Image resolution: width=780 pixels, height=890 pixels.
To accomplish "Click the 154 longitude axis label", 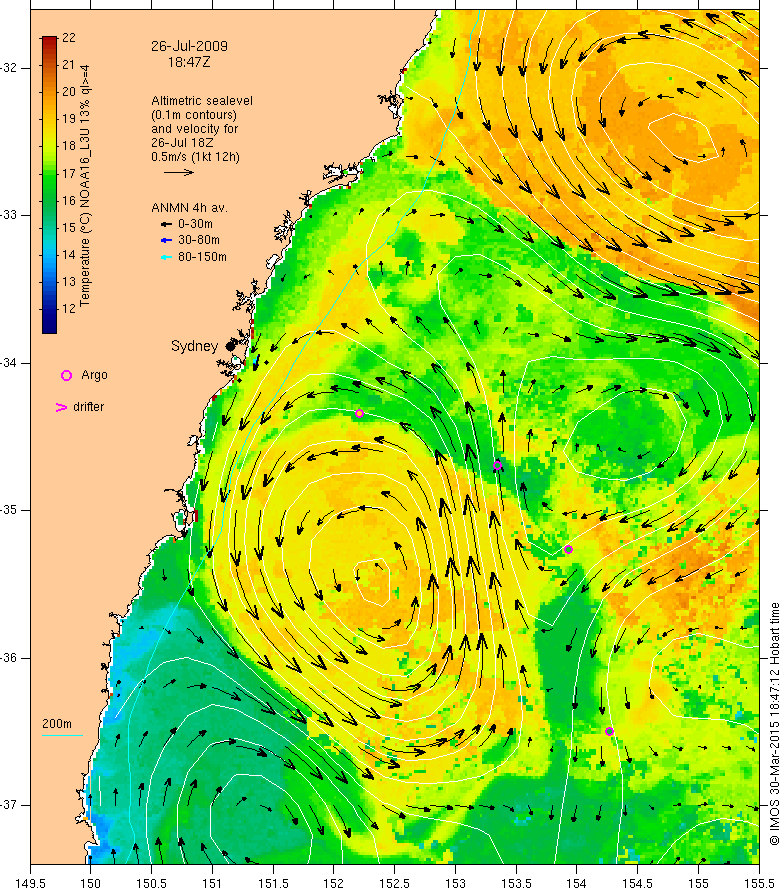I will [x=577, y=883].
